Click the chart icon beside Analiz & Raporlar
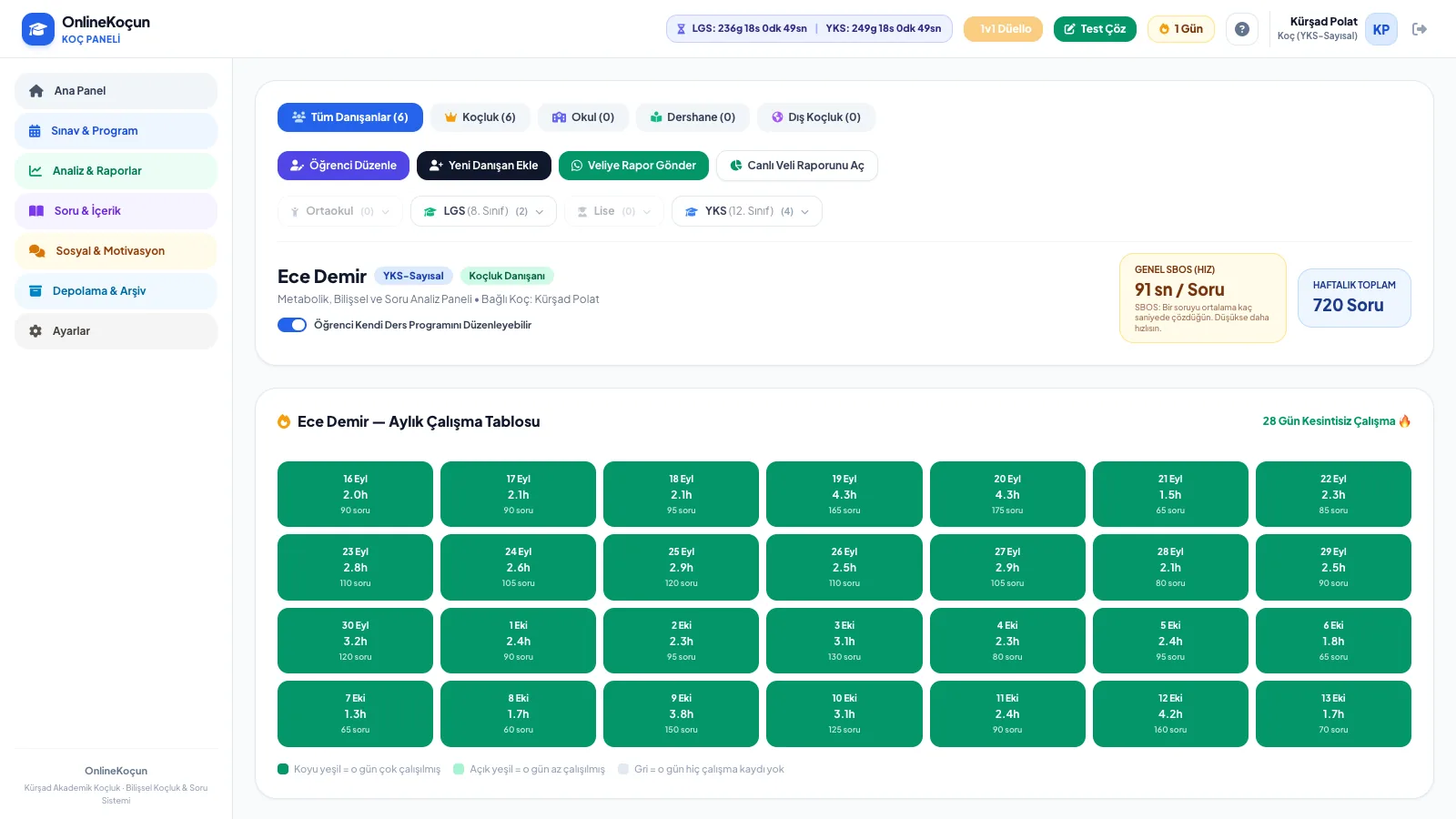The width and height of the screenshot is (1456, 819). (x=35, y=171)
